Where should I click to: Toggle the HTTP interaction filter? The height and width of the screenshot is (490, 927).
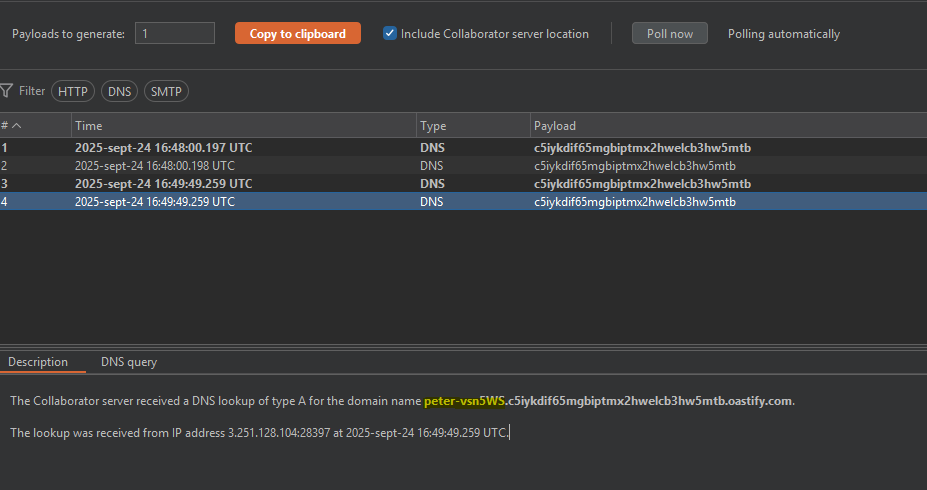pos(73,91)
